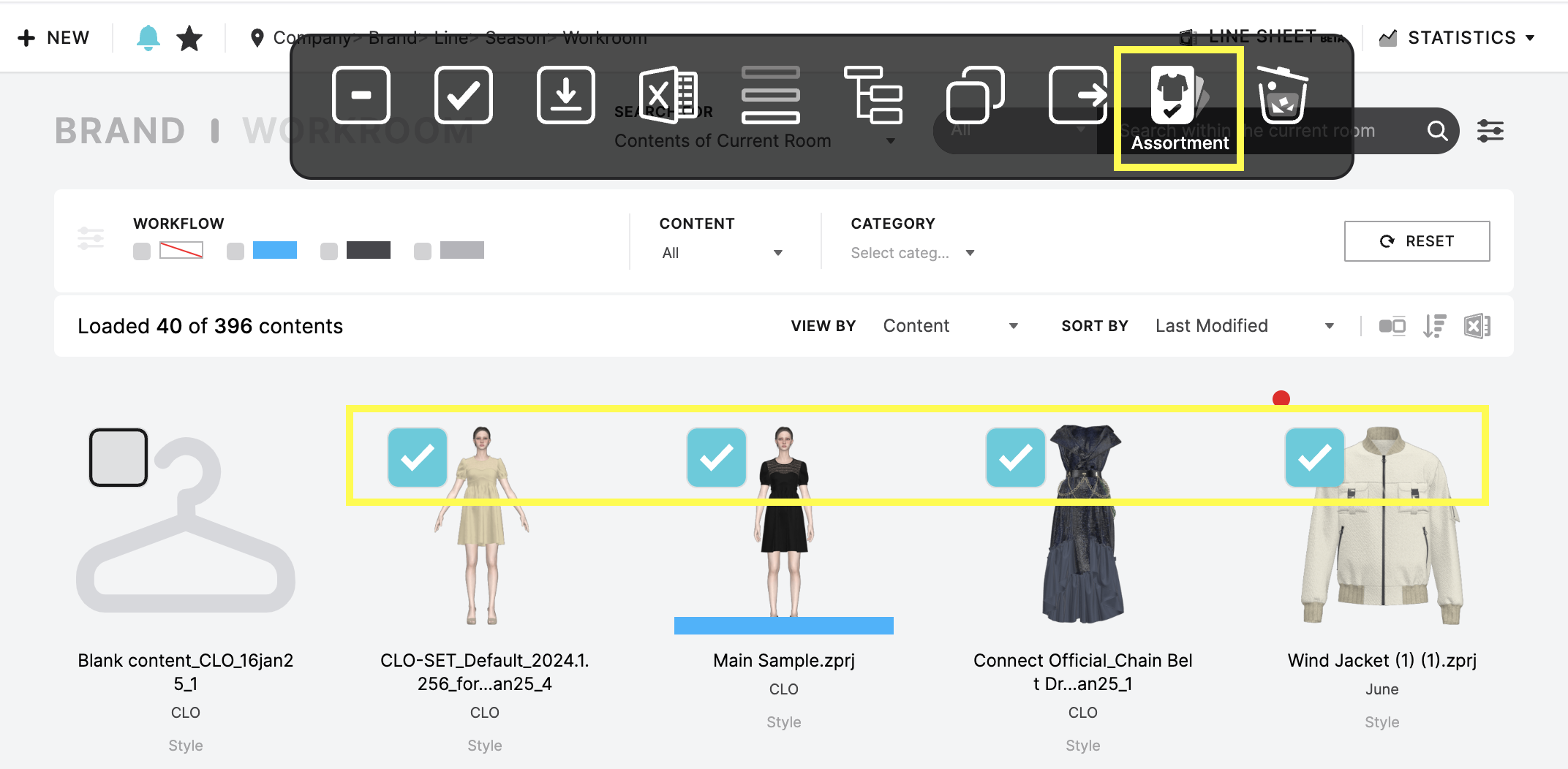1568x769 pixels.
Task: Click the workflow filter sliders icon
Action: pyautogui.click(x=91, y=238)
